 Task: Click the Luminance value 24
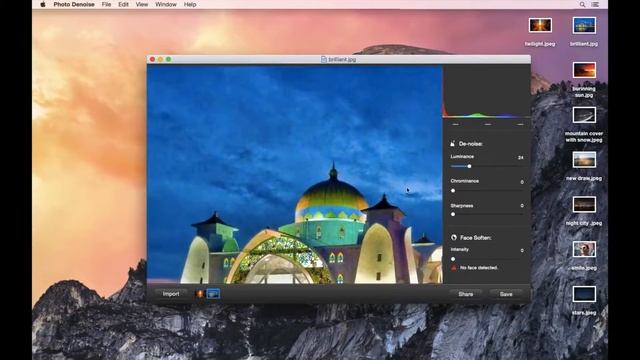pos(520,158)
